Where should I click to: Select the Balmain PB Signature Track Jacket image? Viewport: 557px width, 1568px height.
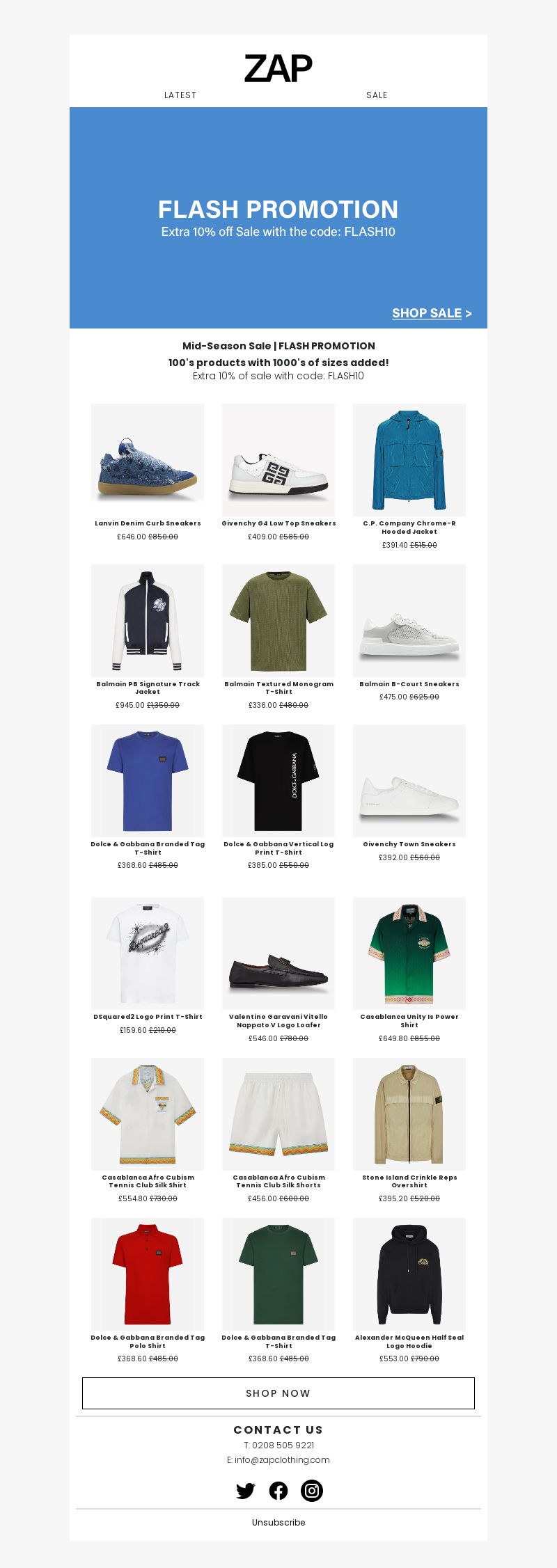[148, 621]
